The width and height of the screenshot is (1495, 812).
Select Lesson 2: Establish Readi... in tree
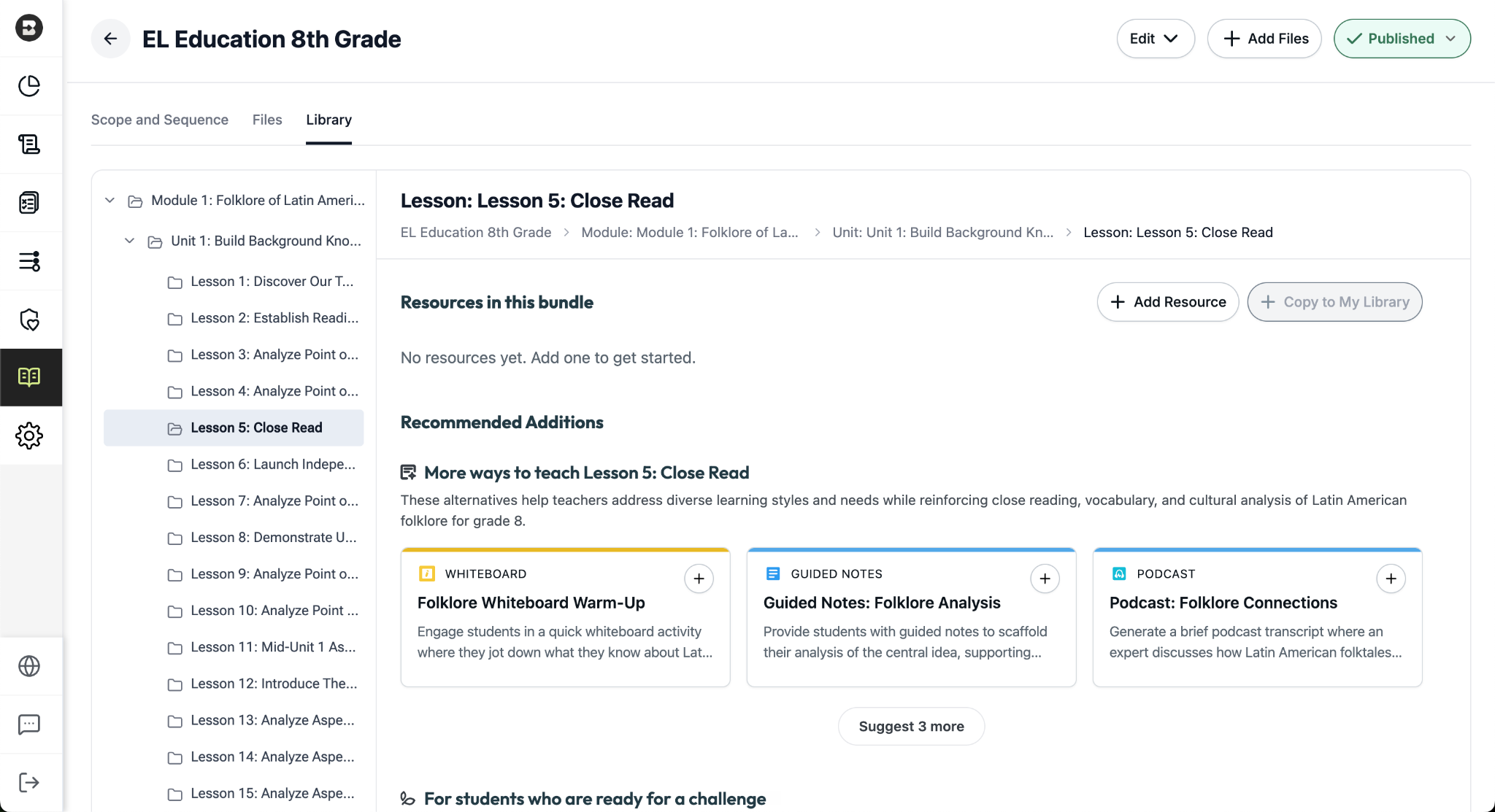(234, 318)
